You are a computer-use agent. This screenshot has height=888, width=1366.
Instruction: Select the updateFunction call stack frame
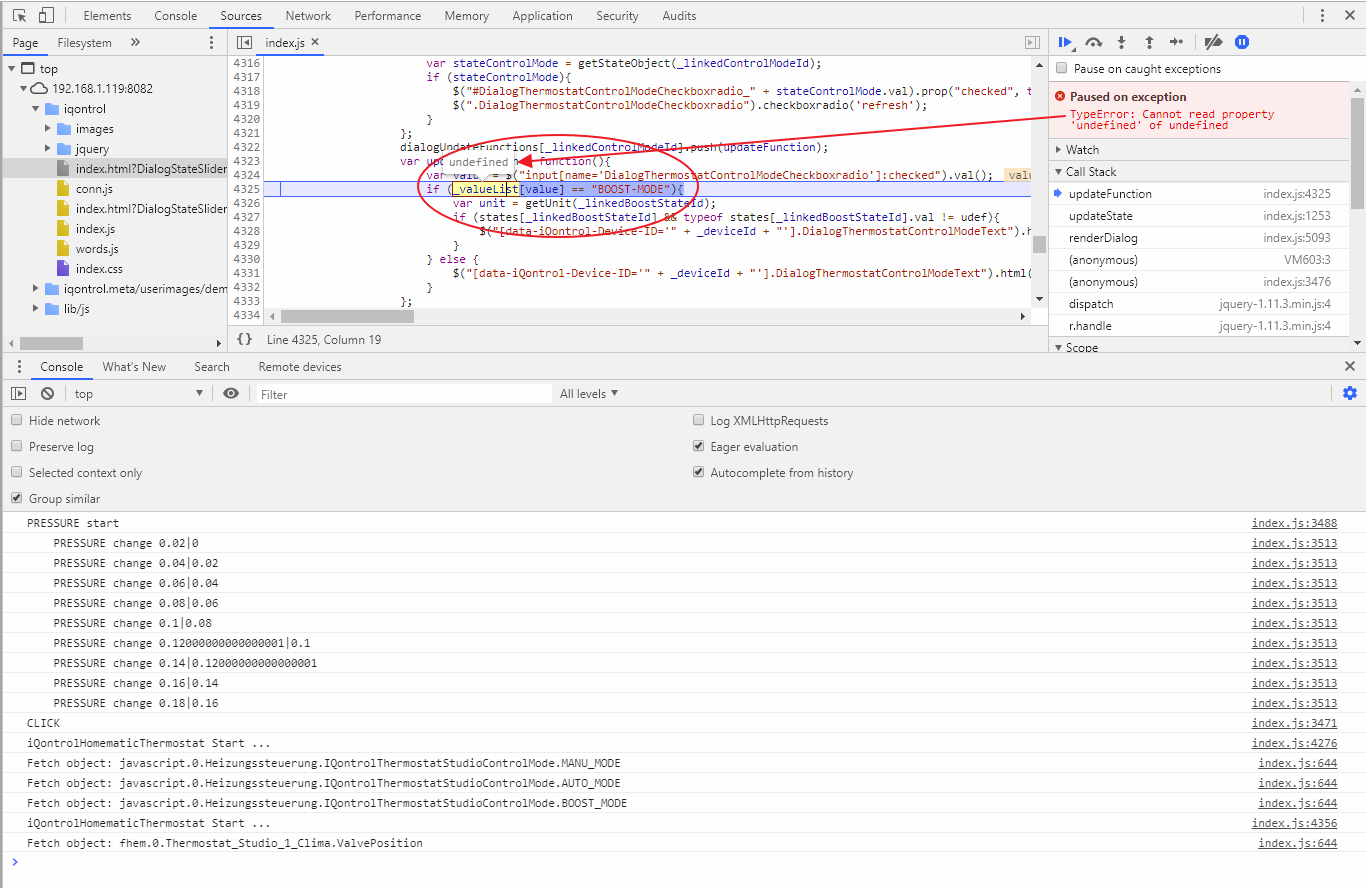coord(1199,194)
